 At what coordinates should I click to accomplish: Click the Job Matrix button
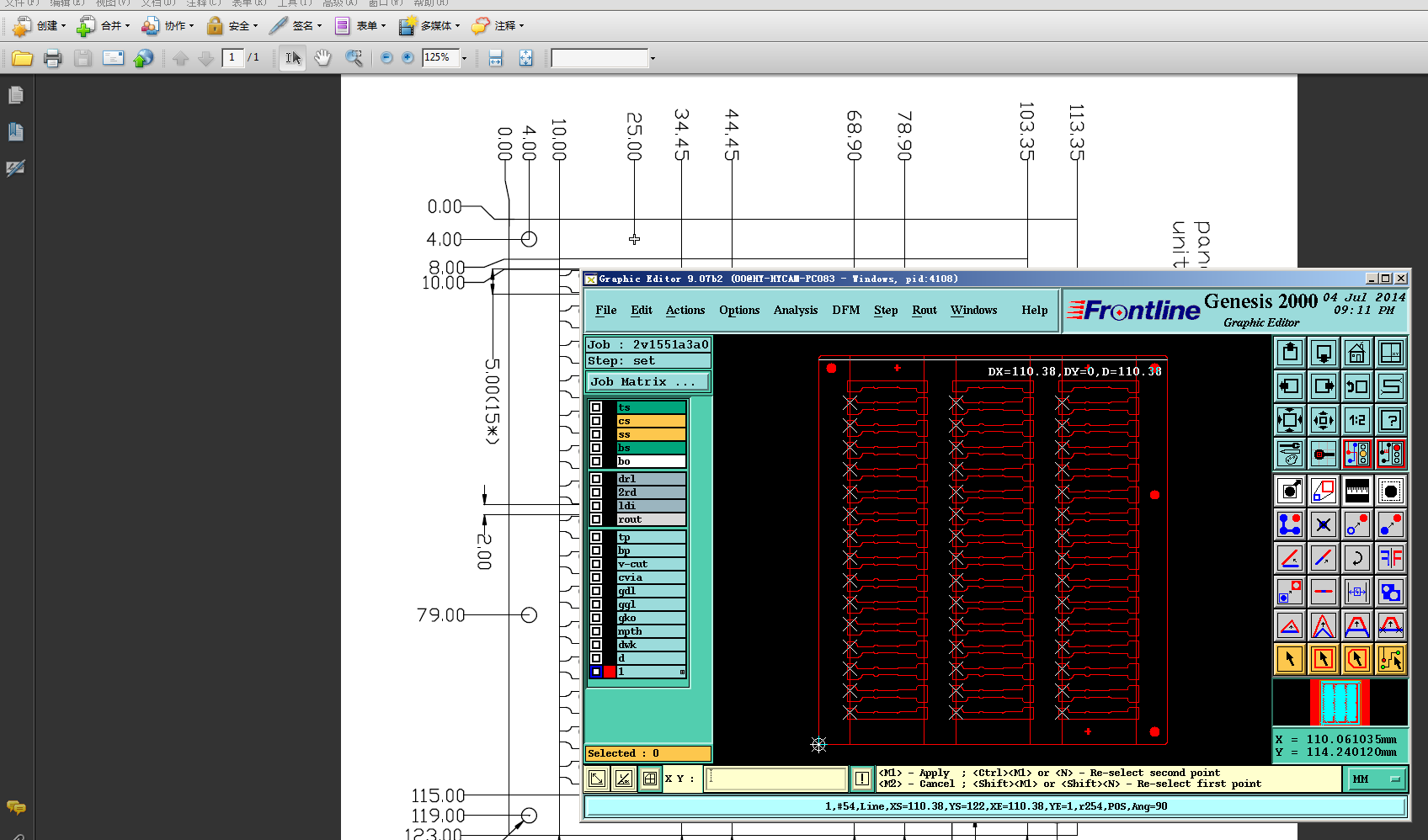[x=647, y=382]
